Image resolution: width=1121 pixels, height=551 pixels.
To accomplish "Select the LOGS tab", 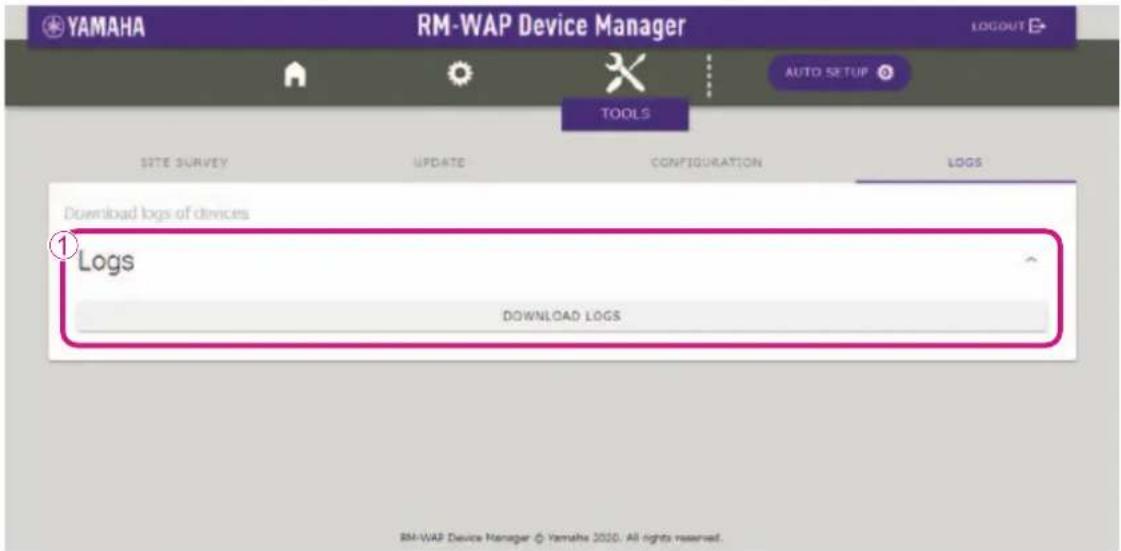I will (x=964, y=164).
